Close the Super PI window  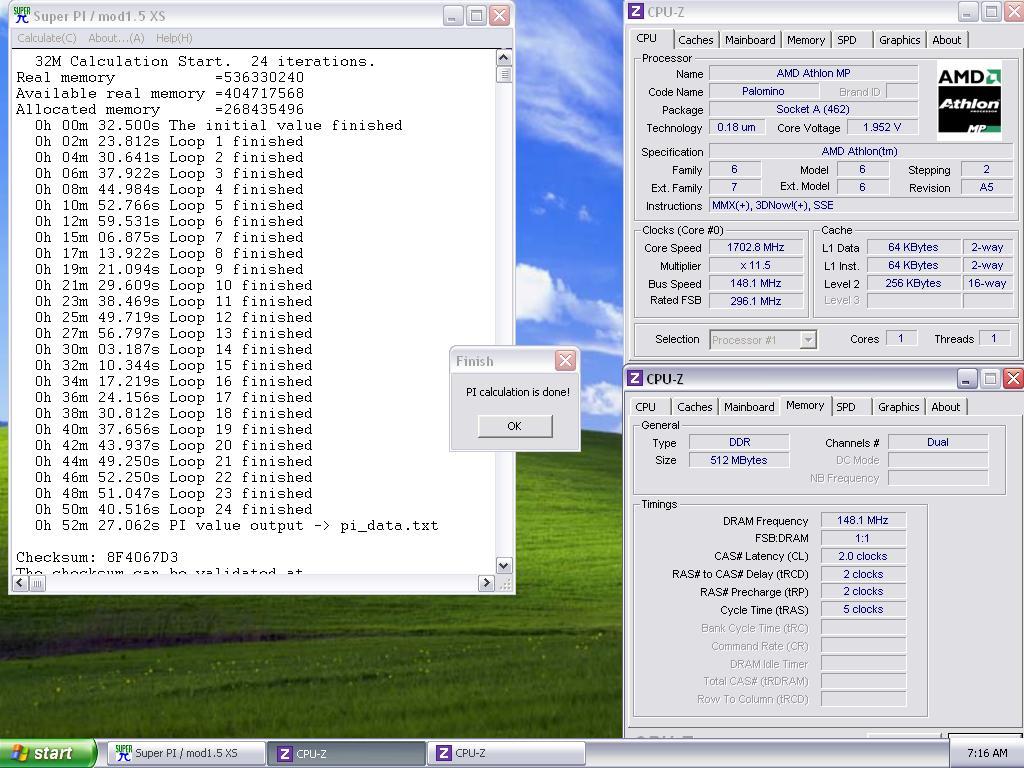(500, 16)
